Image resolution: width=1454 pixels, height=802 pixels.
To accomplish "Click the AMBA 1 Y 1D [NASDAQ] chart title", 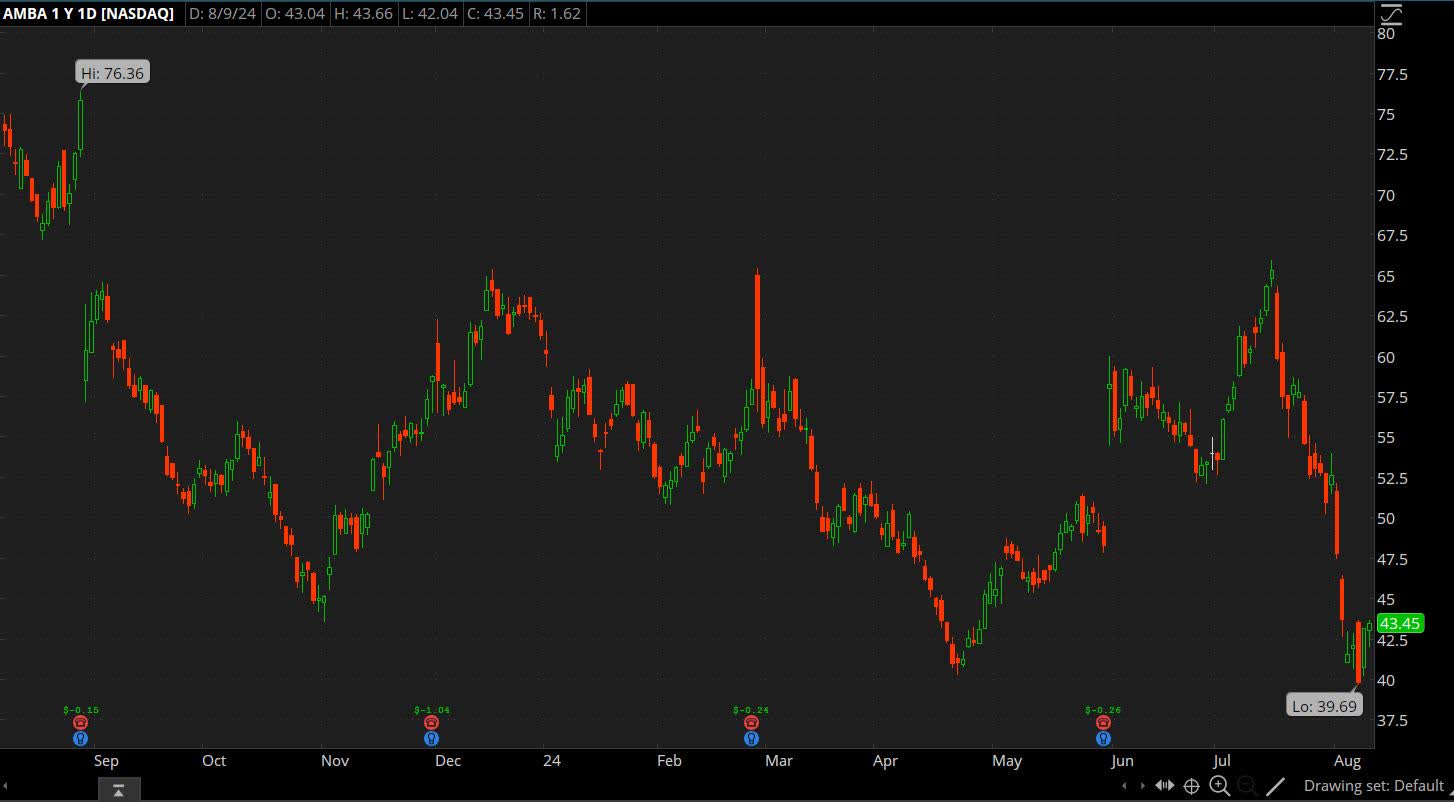I will coord(88,14).
